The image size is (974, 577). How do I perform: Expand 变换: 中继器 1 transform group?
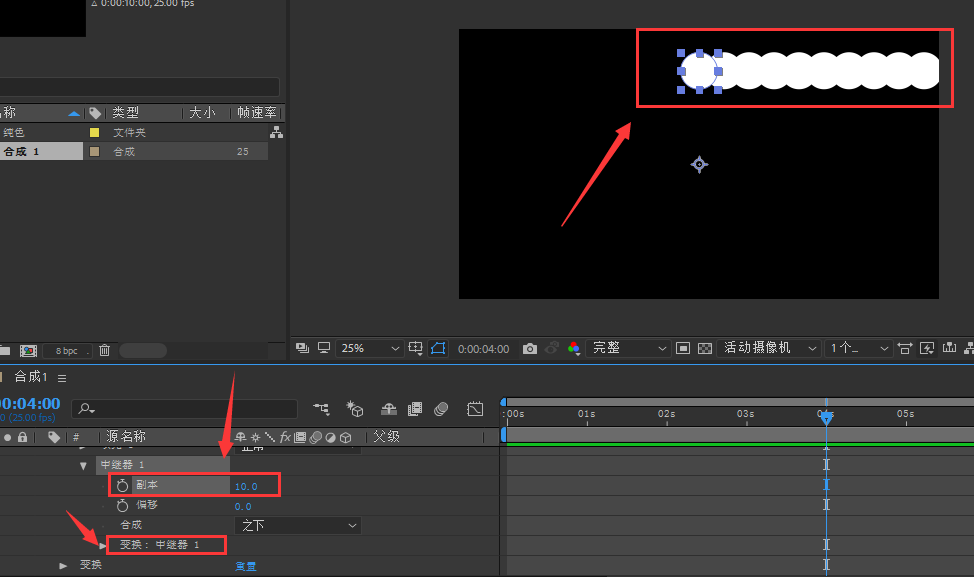click(102, 545)
